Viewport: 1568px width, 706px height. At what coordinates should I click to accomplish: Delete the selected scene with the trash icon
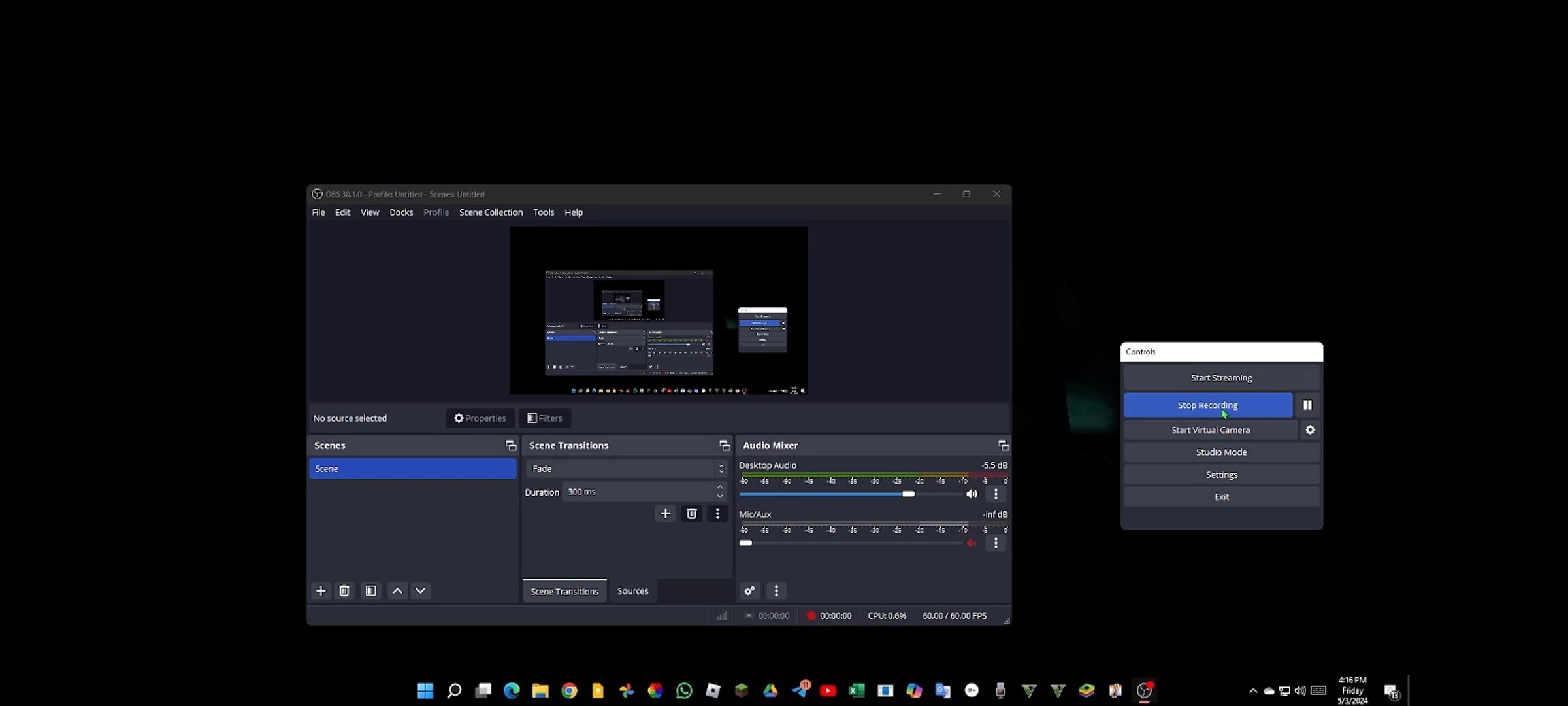tap(344, 591)
